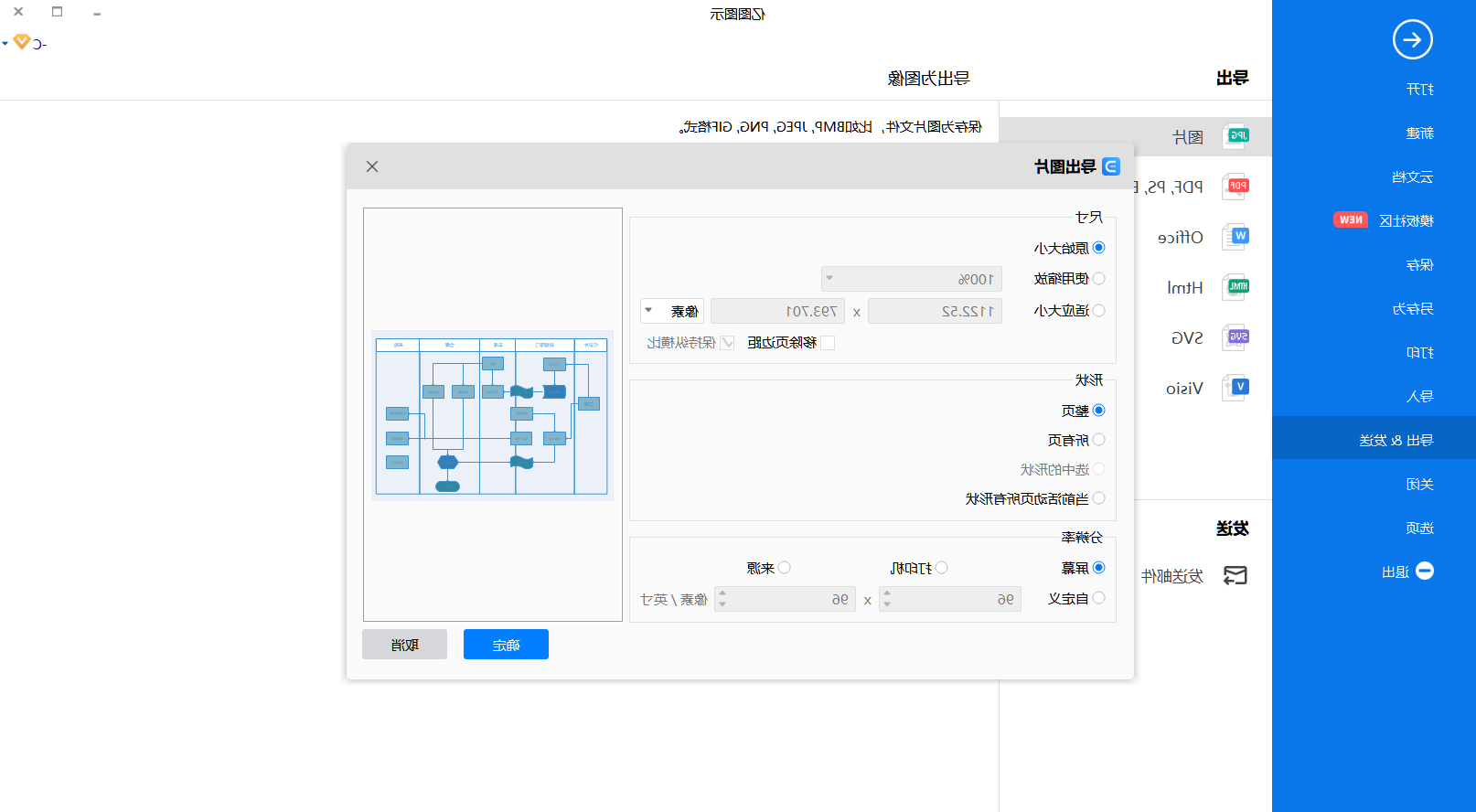Select the PDF export file icon
The height and width of the screenshot is (812, 1476).
coord(1236,187)
